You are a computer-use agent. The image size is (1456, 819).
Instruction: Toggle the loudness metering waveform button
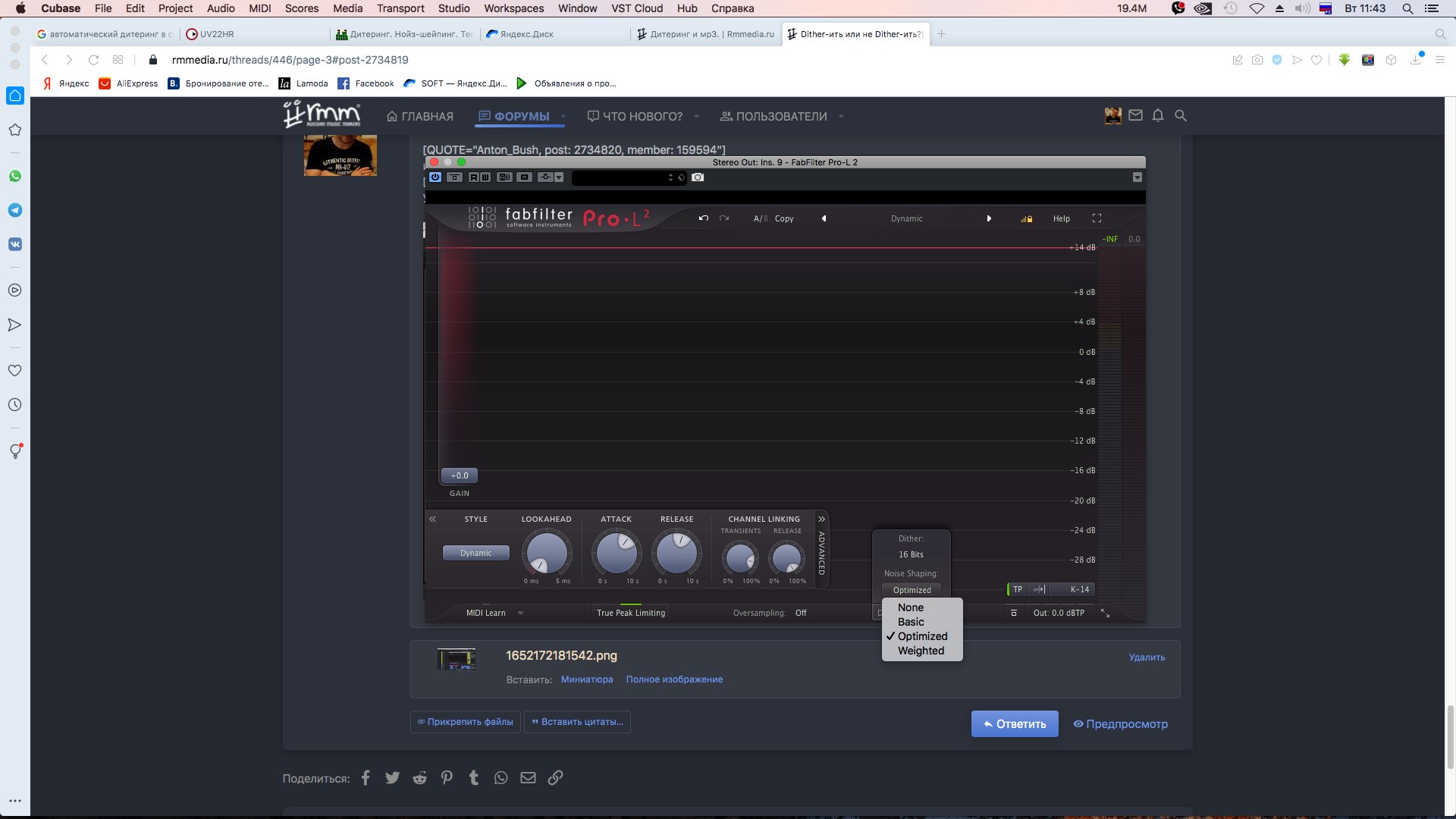pos(1039,589)
